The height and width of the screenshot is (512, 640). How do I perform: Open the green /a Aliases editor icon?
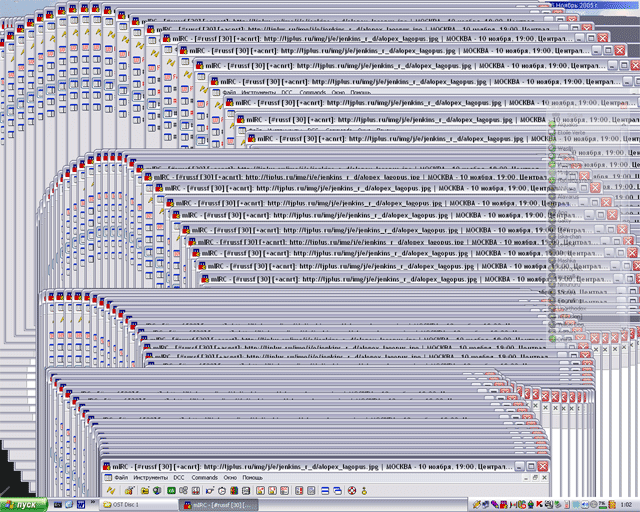171,490
